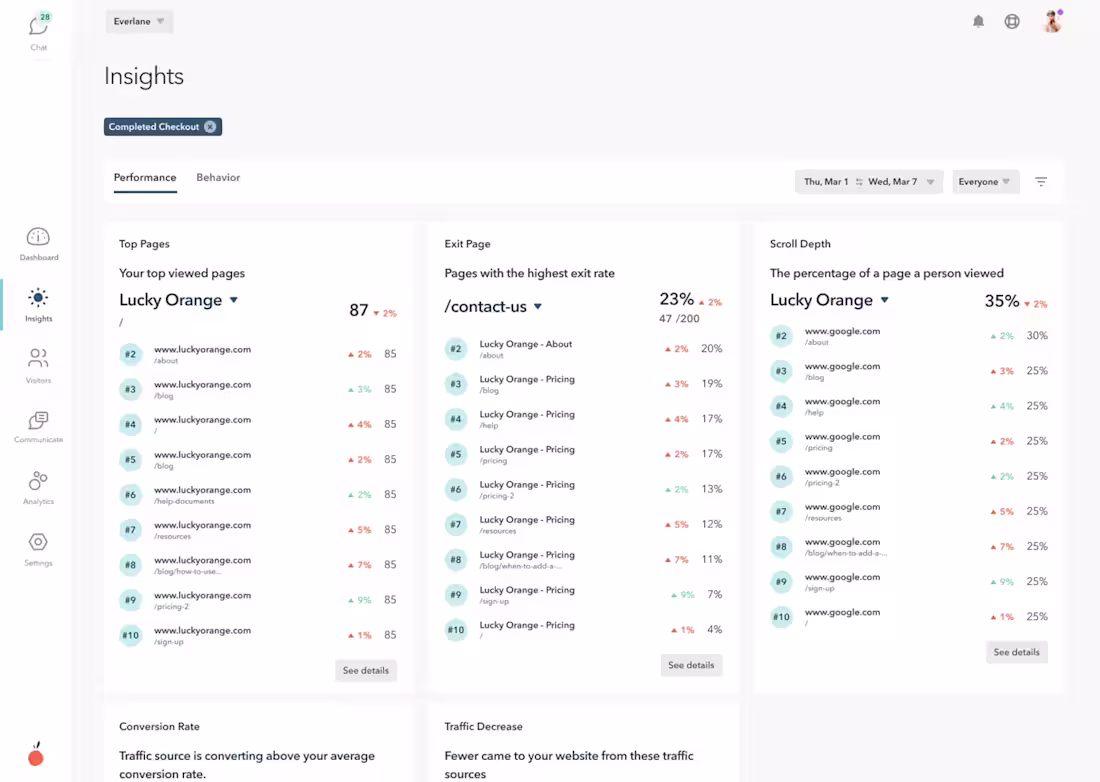Select Lucky Orange - About exit page row
Image resolution: width=1100 pixels, height=782 pixels.
pyautogui.click(x=583, y=349)
